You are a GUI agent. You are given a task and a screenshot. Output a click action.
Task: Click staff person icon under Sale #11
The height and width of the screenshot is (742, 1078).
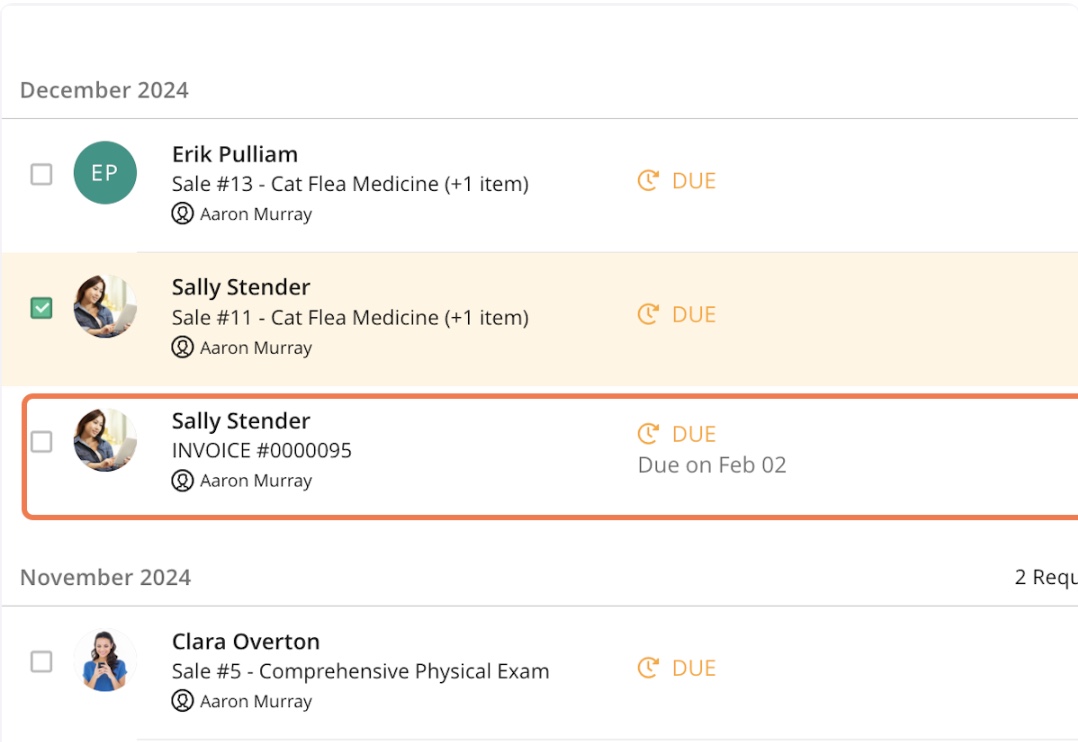(182, 348)
